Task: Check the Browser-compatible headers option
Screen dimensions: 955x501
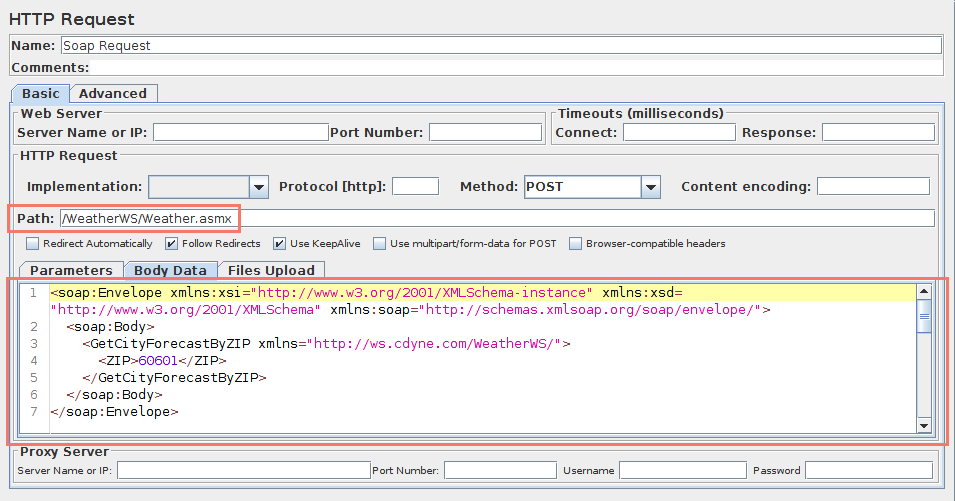Action: (576, 244)
